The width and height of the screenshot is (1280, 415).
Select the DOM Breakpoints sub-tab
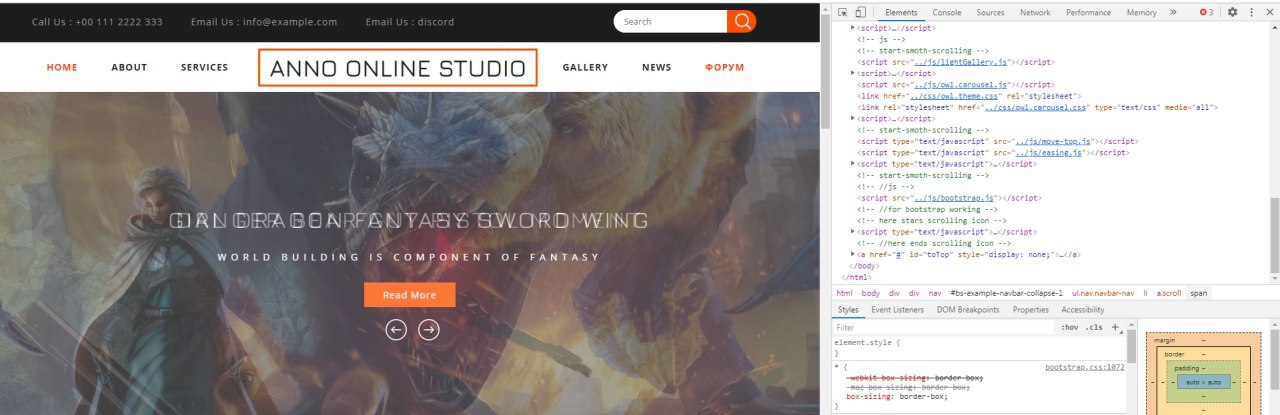[x=968, y=310]
